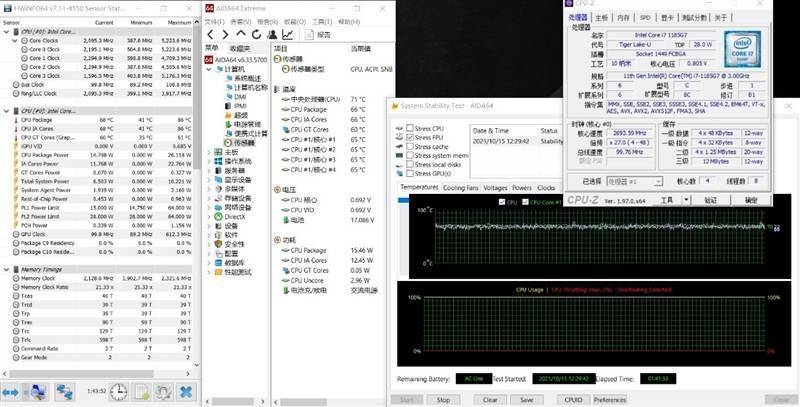Click the up-level arrow in AIDA64 toolbar
This screenshot has height=407, width=800.
241,34
